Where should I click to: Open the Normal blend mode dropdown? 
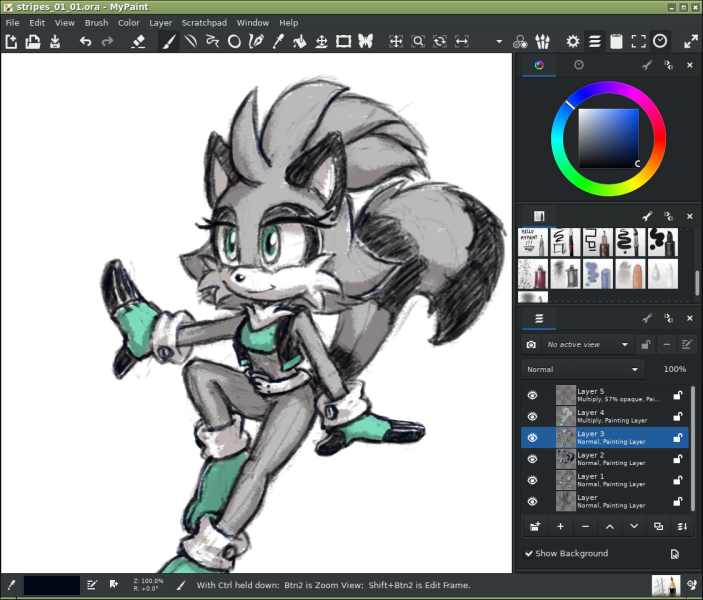click(x=582, y=370)
